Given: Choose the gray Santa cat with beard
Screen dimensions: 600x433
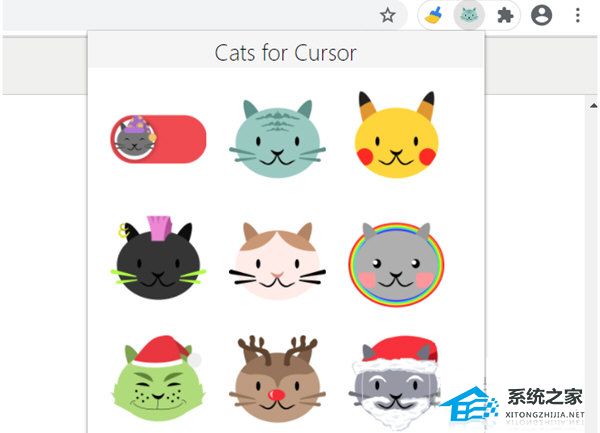Looking at the screenshot, I should point(396,381).
